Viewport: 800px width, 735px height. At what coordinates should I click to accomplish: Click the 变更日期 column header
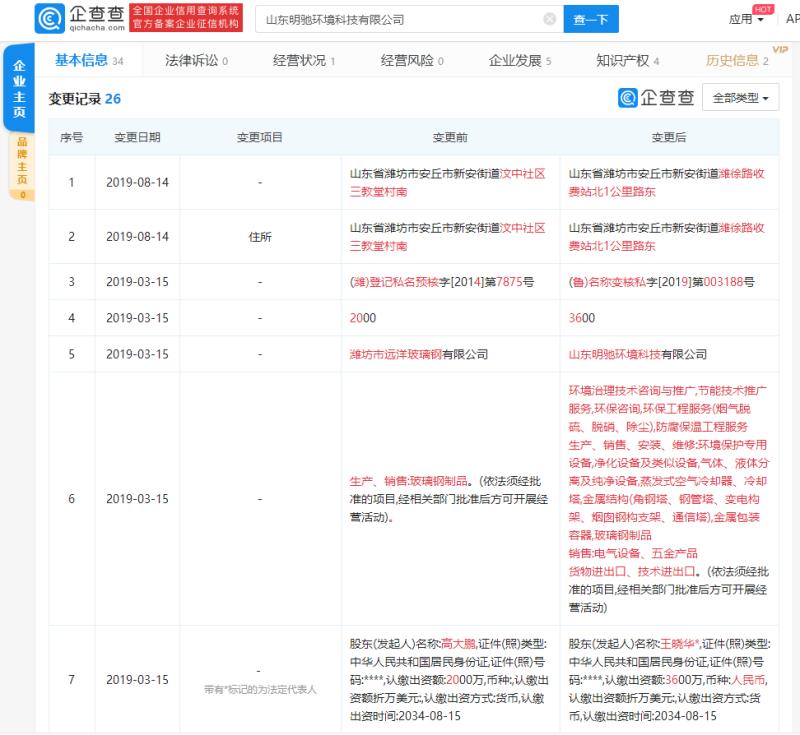tap(137, 137)
